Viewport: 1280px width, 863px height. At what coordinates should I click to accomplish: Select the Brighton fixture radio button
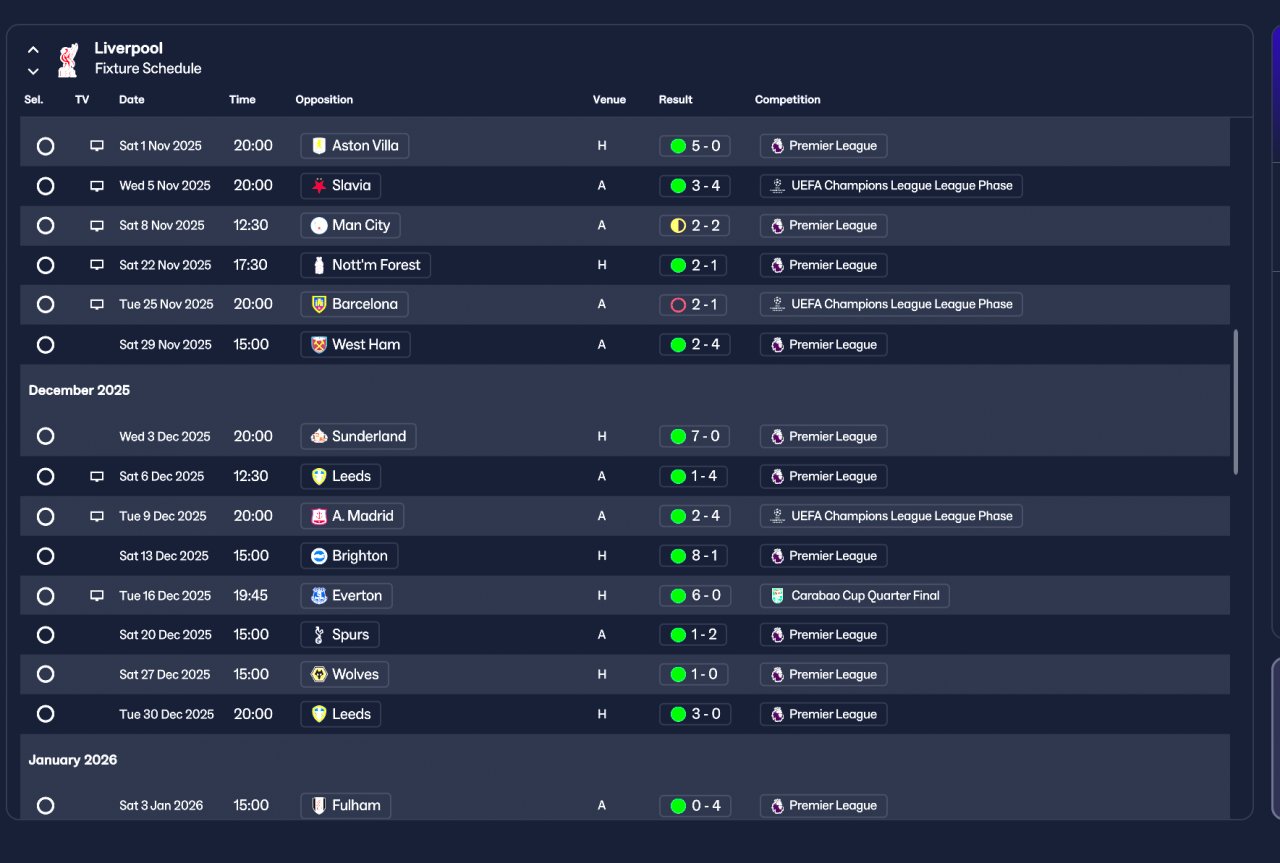pyautogui.click(x=45, y=556)
